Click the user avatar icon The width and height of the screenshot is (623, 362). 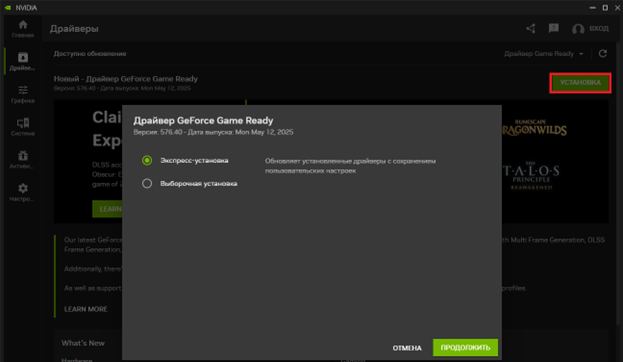coord(578,29)
